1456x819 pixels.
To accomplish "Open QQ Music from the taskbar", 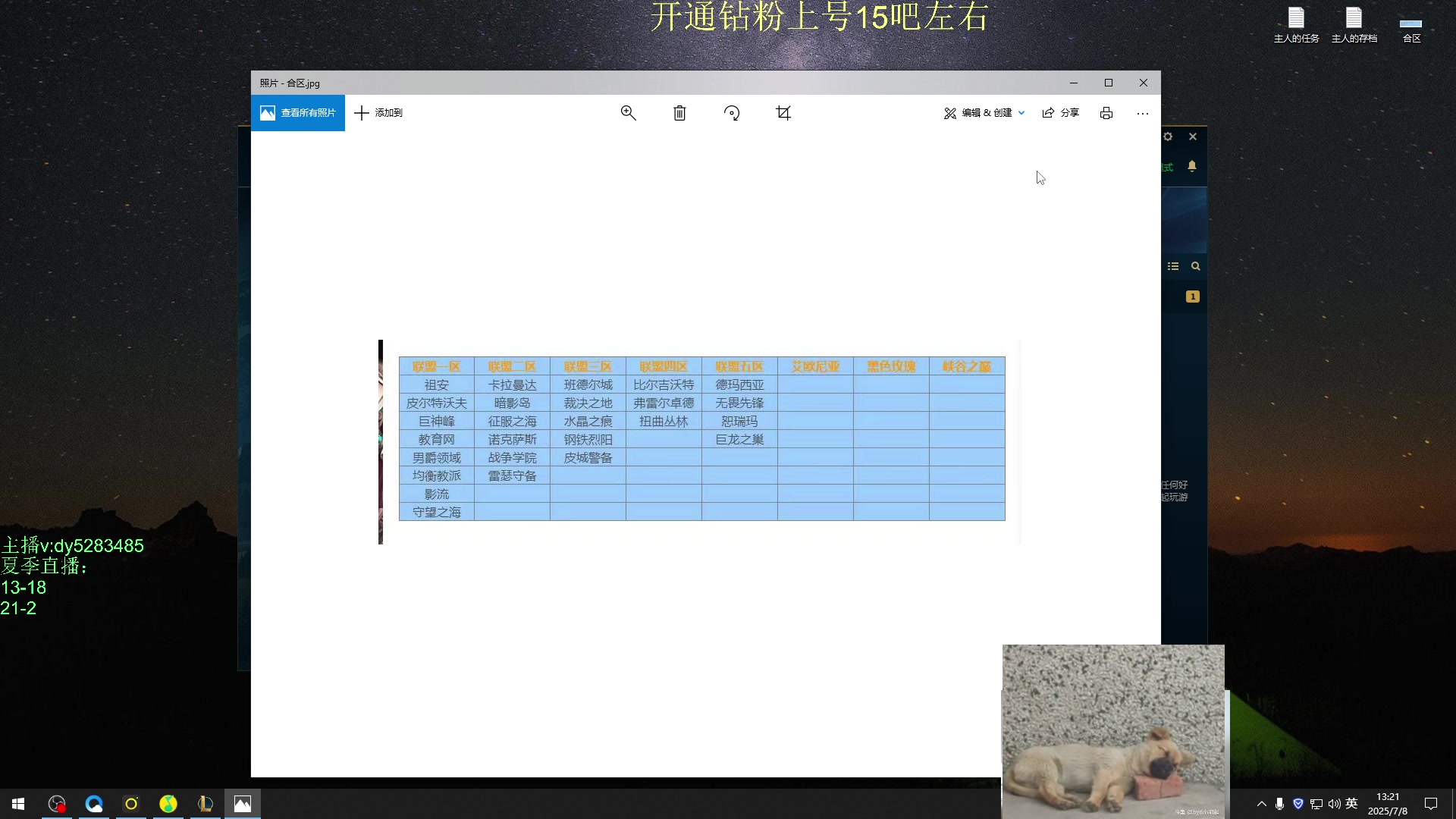I will point(168,804).
